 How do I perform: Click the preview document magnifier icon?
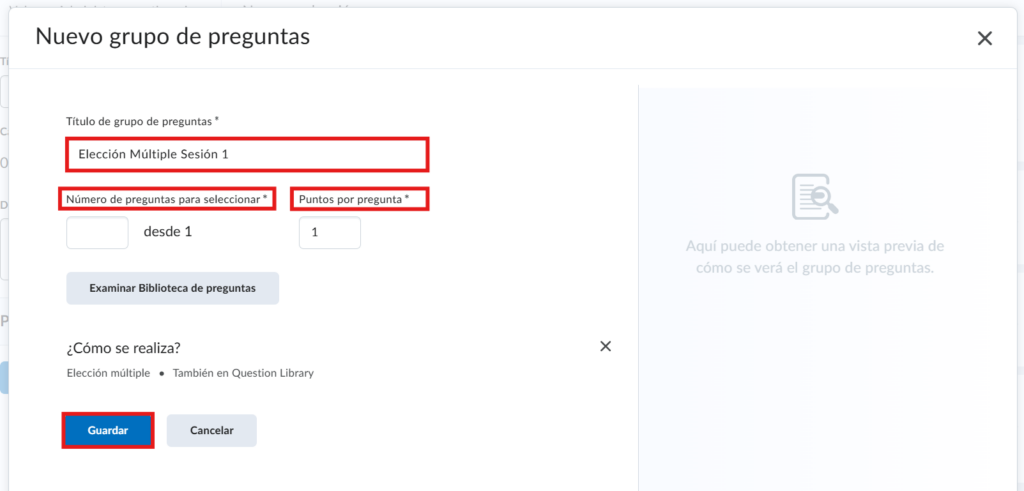(814, 197)
